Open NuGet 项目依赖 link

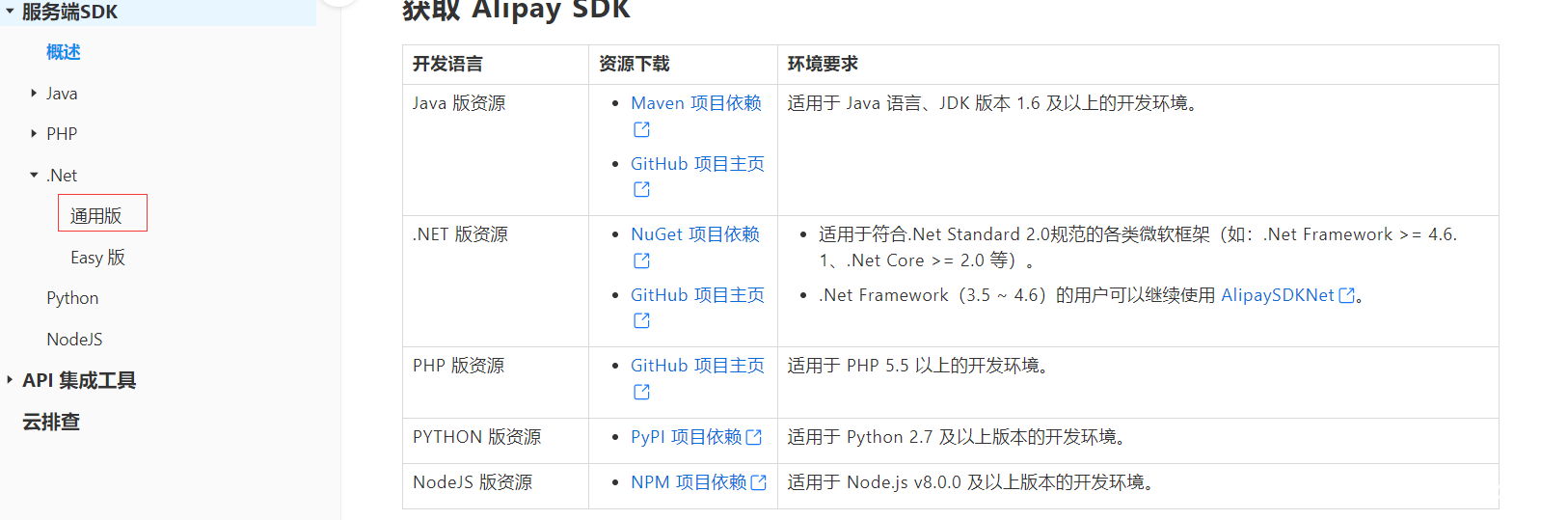click(x=695, y=234)
